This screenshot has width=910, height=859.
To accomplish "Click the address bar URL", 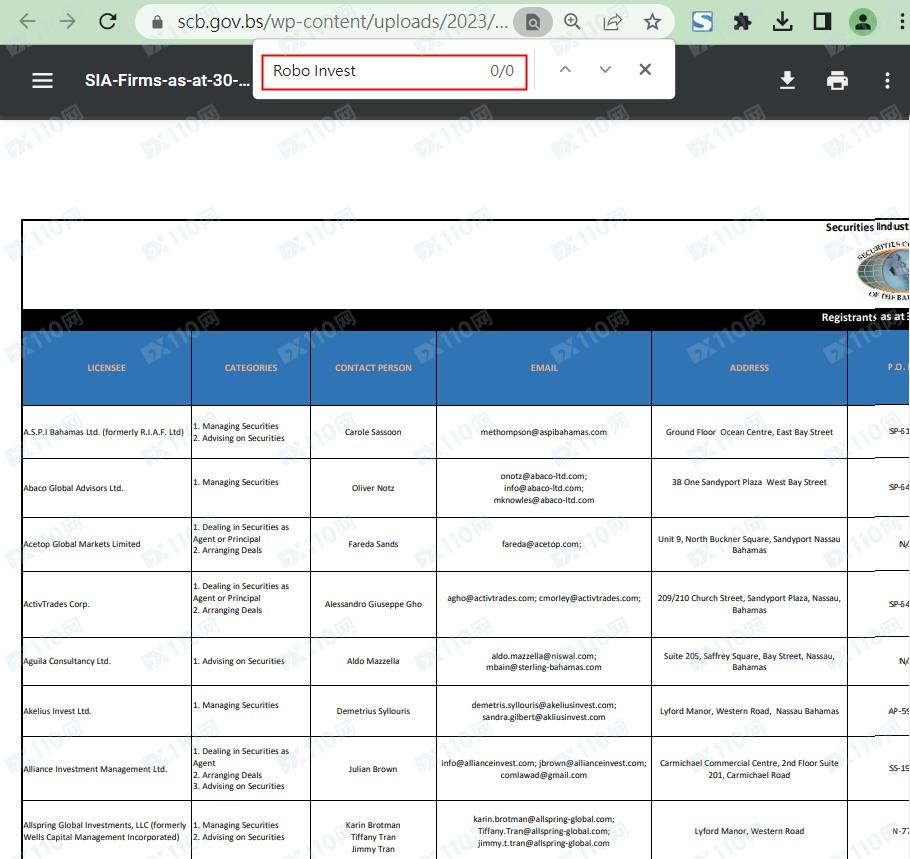I will click(x=340, y=21).
